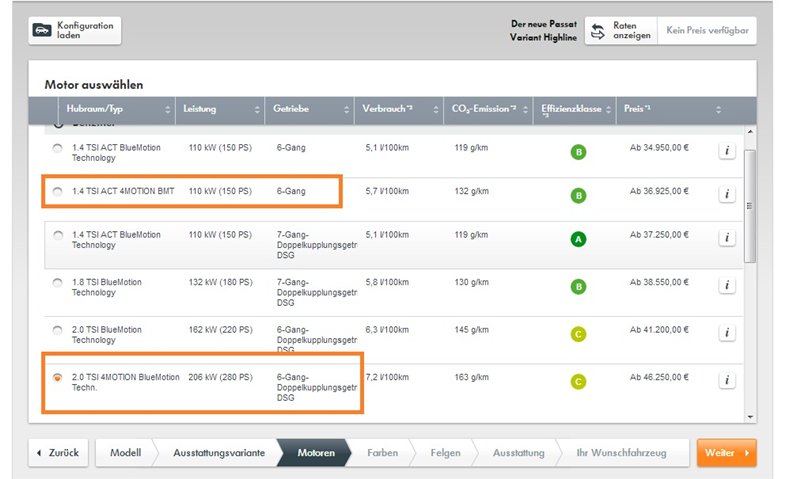Click price Ab 34.950,00 €

pyautogui.click(x=659, y=147)
